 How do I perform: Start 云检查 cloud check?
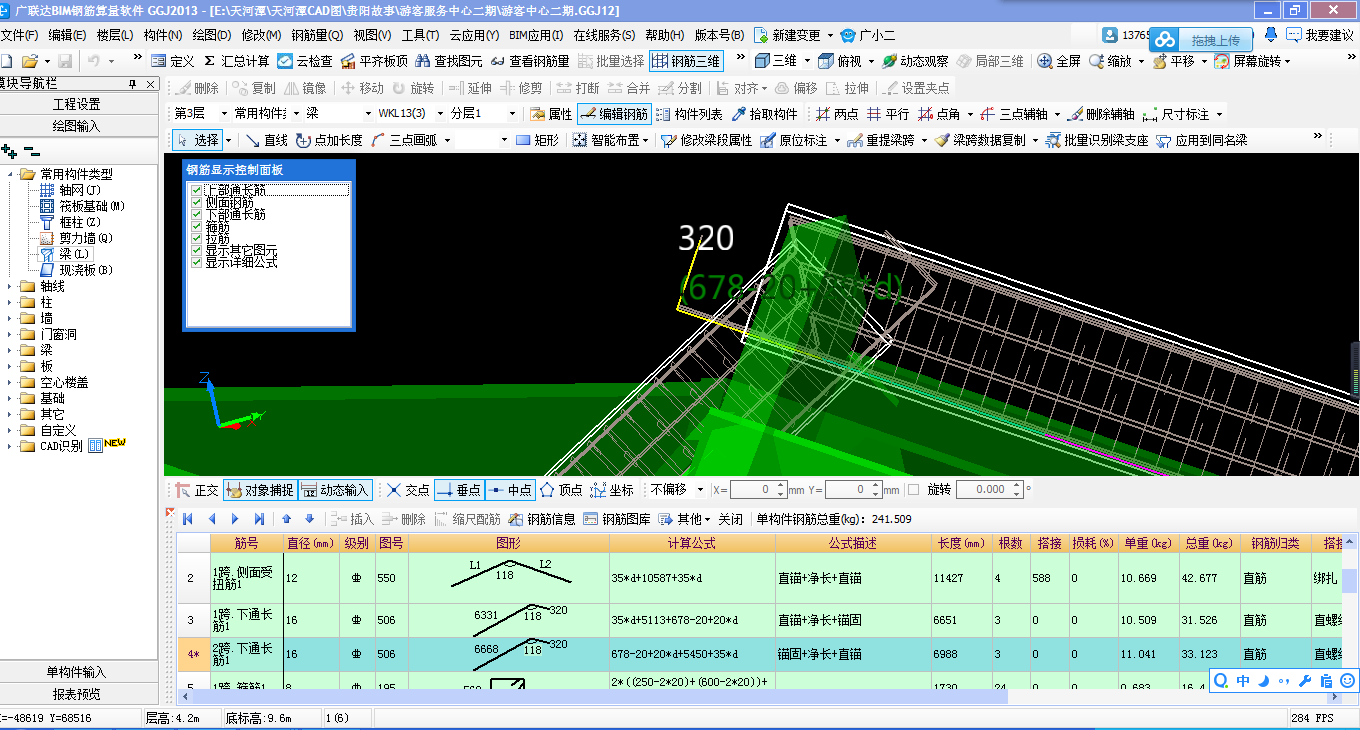coord(305,61)
